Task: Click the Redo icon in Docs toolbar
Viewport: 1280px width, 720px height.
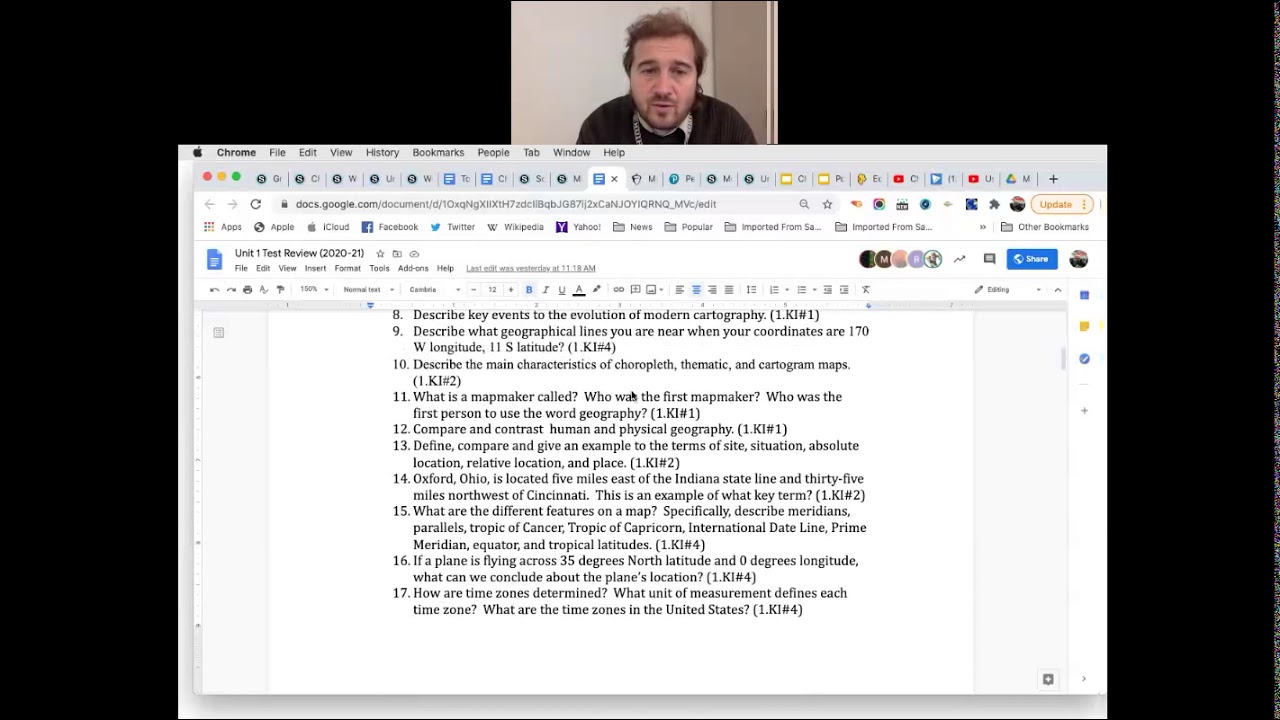Action: (x=231, y=290)
